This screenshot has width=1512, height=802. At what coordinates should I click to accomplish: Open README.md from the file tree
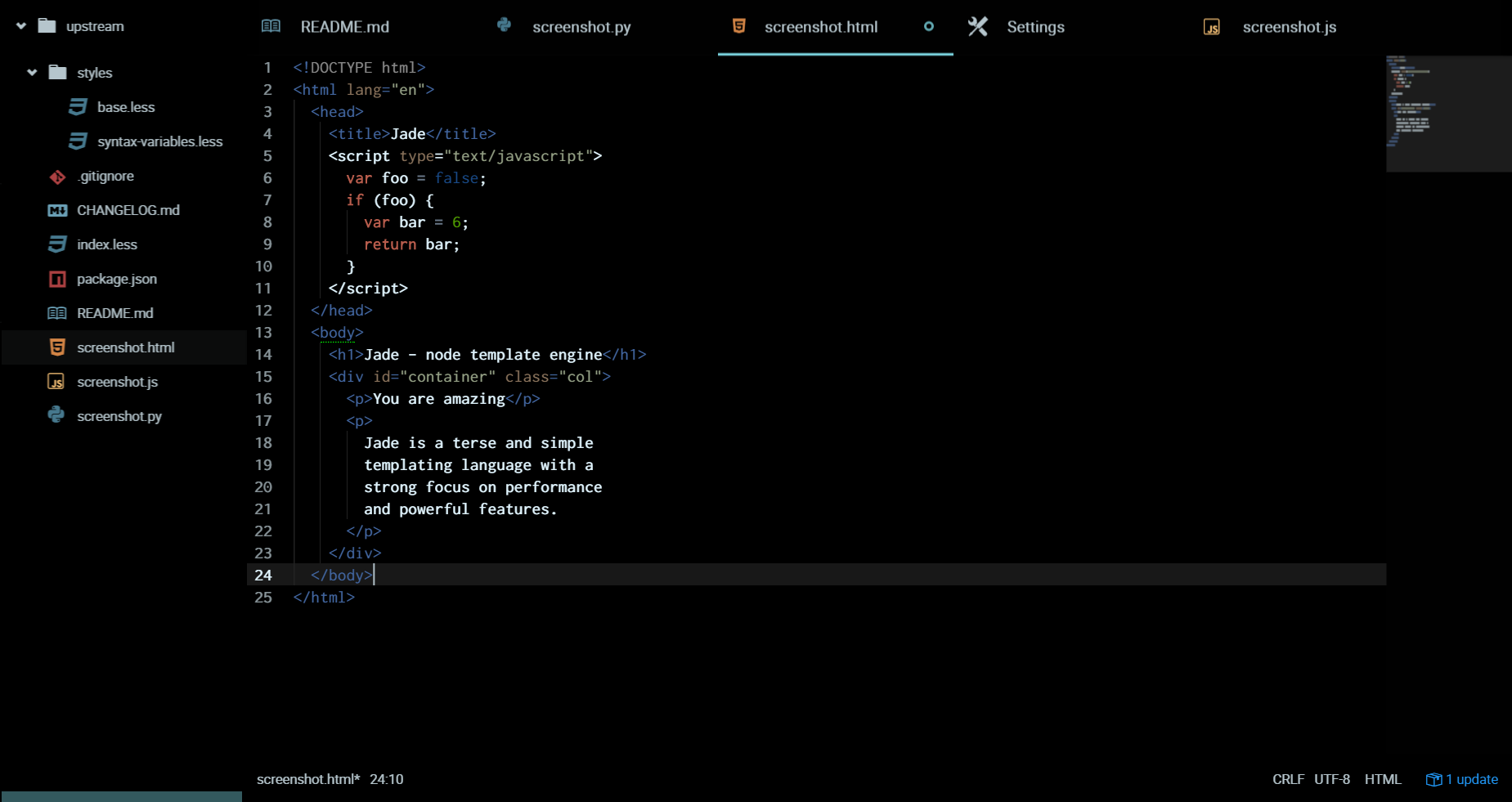(115, 313)
